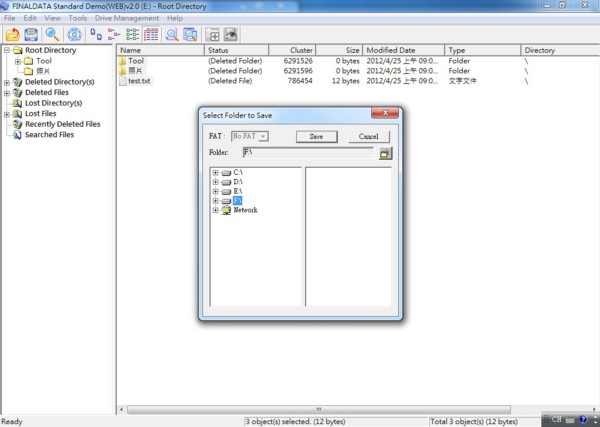This screenshot has height=427, width=600.
Task: Collapse the Root Directory tree node
Action: (x=7, y=50)
